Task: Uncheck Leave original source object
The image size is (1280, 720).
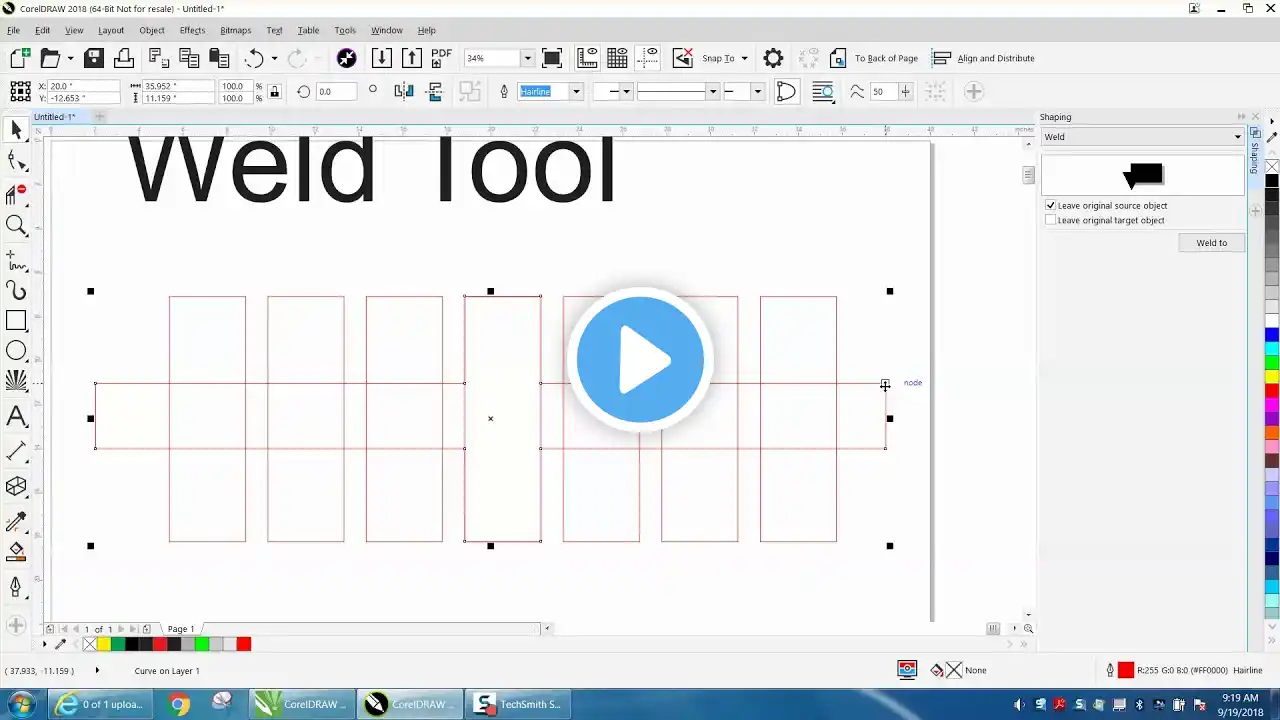Action: tap(1051, 205)
